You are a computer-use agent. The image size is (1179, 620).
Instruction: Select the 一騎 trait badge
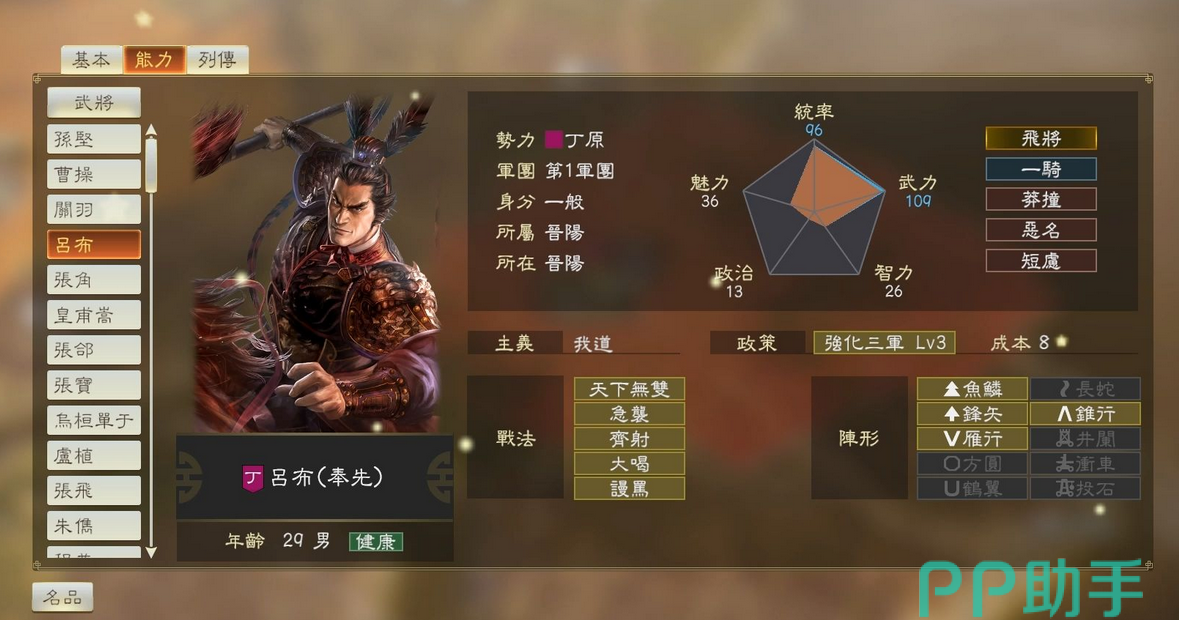tap(1041, 169)
